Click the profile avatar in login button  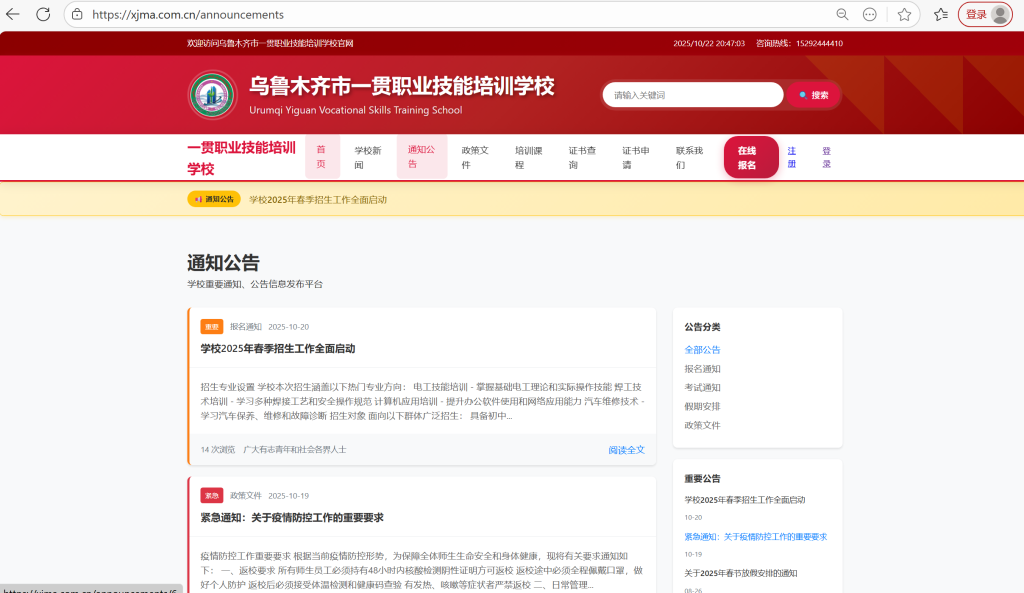point(999,14)
